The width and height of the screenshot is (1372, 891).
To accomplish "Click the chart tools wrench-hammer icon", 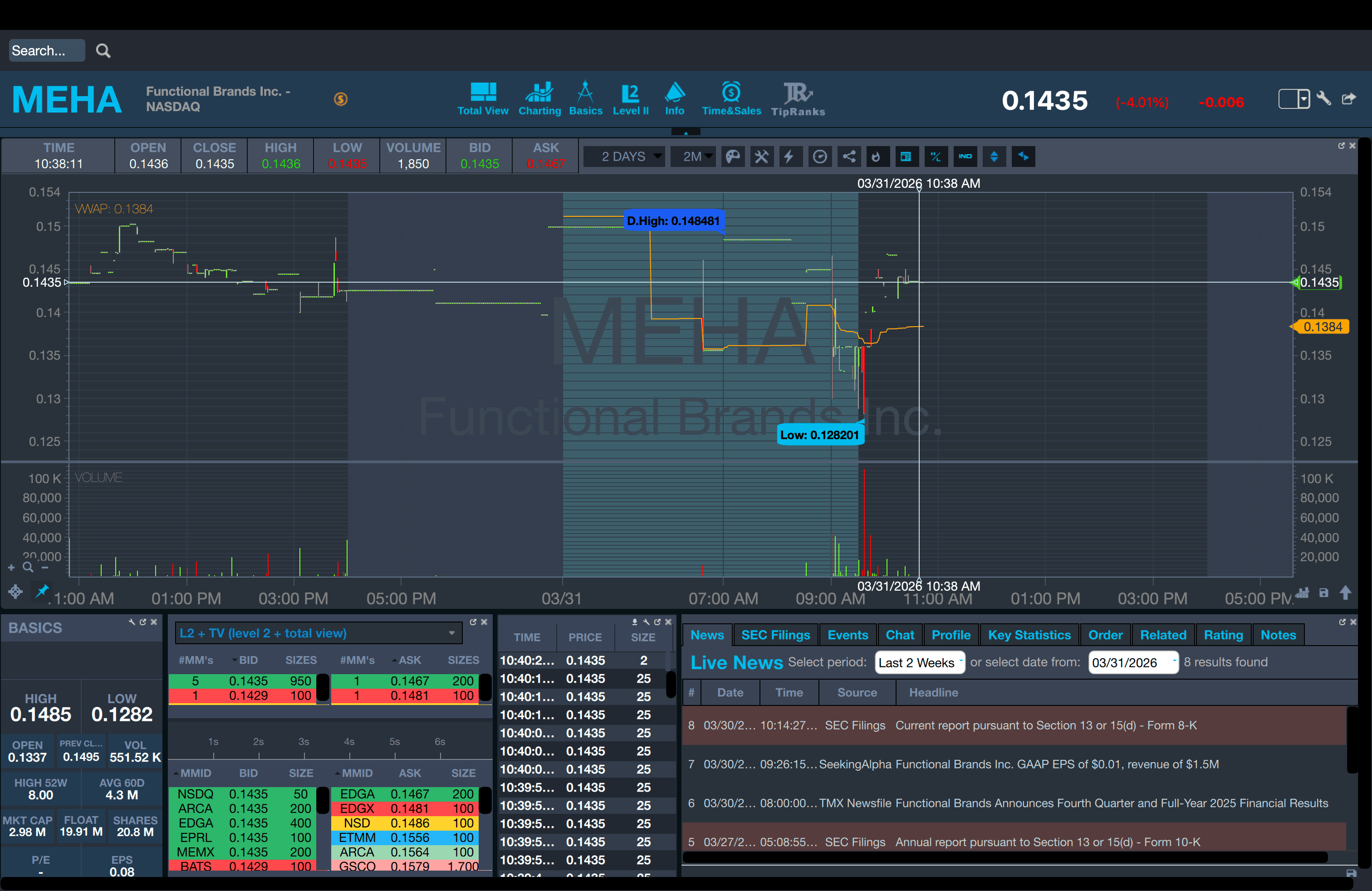I will 761,157.
